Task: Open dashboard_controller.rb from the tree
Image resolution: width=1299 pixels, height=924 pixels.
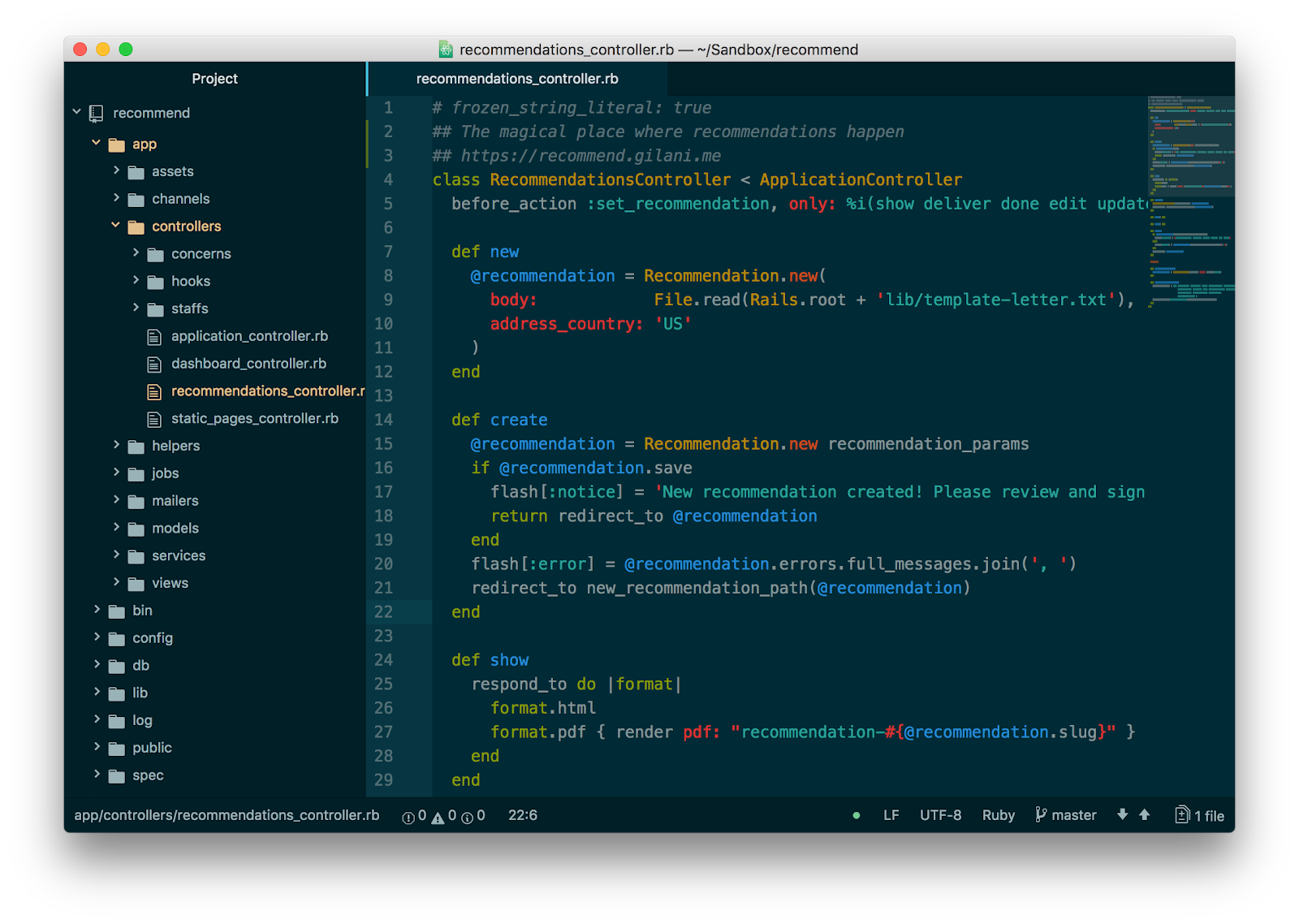Action: (x=248, y=364)
